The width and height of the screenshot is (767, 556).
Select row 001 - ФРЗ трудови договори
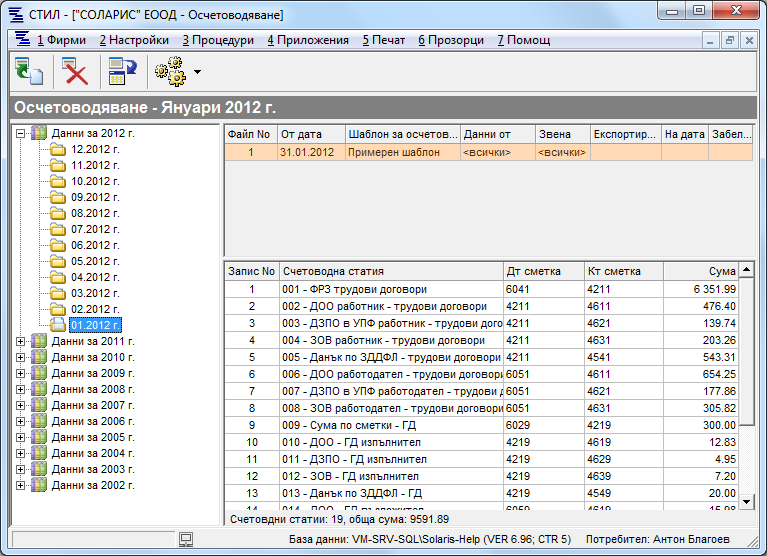[x=481, y=289]
